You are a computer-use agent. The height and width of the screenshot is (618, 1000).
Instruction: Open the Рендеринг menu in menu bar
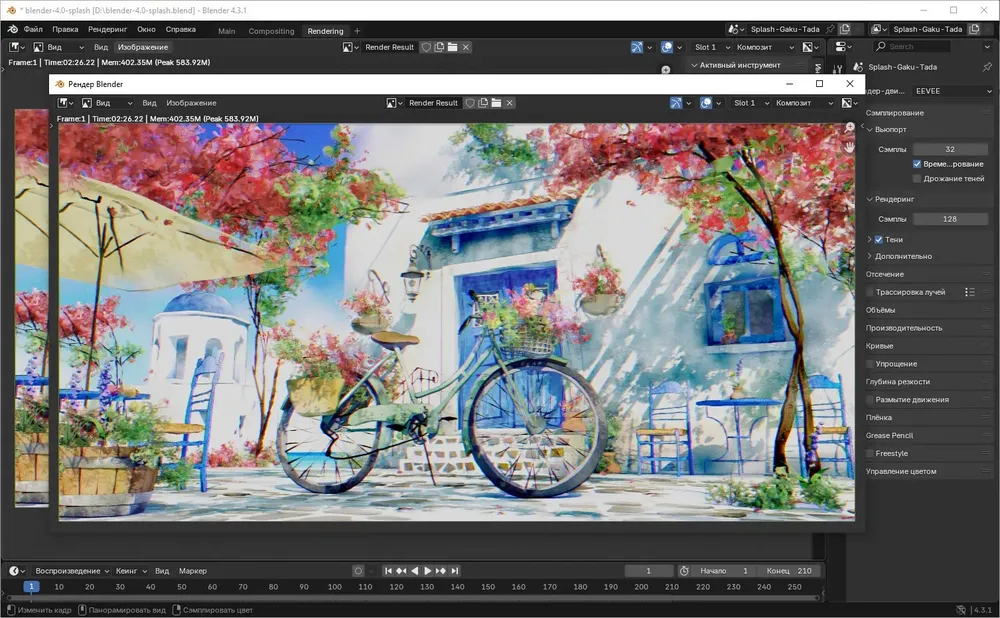(107, 30)
